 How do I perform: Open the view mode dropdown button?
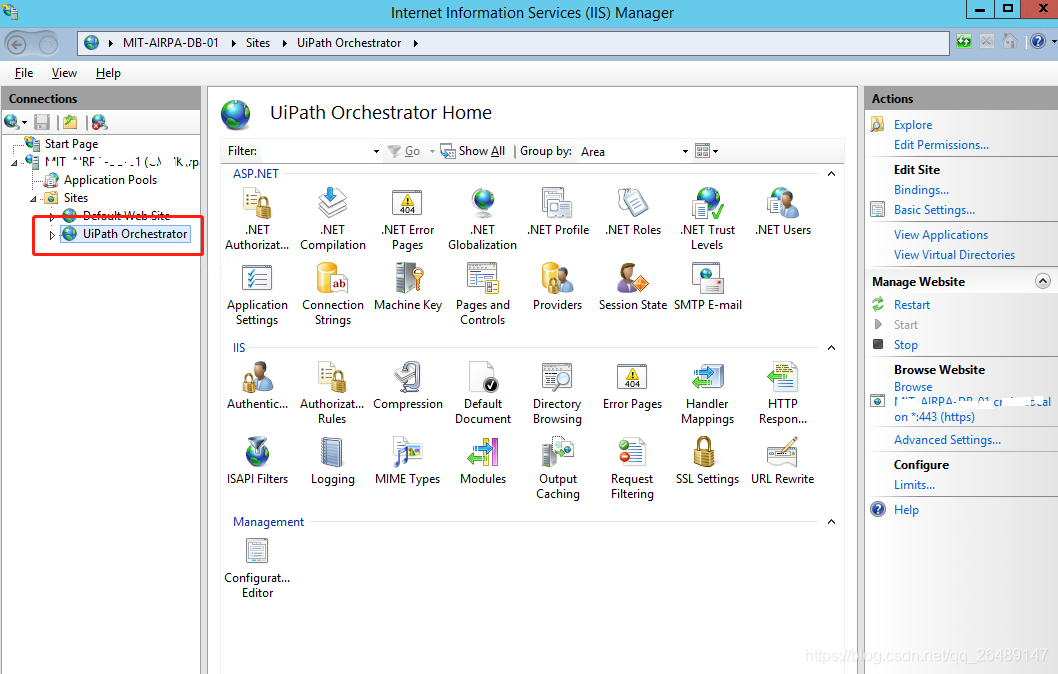[706, 150]
